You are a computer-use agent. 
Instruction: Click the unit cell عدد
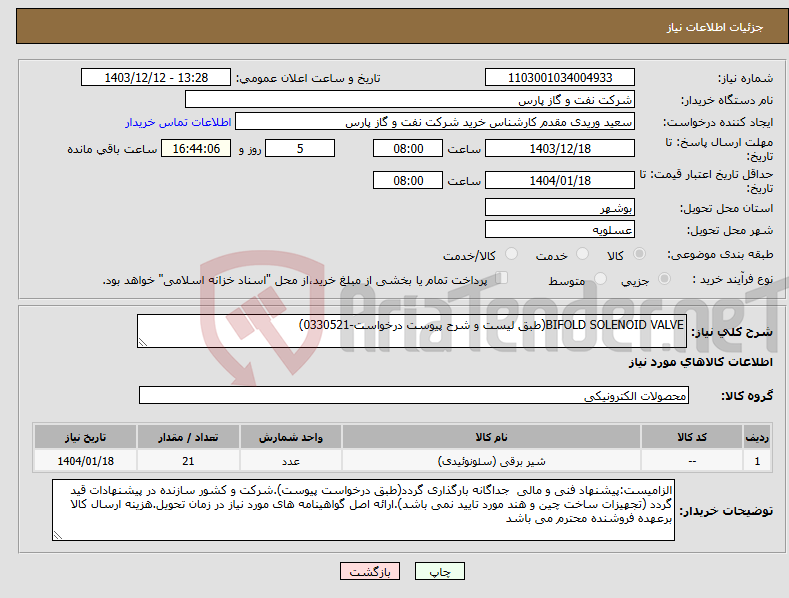pos(291,461)
